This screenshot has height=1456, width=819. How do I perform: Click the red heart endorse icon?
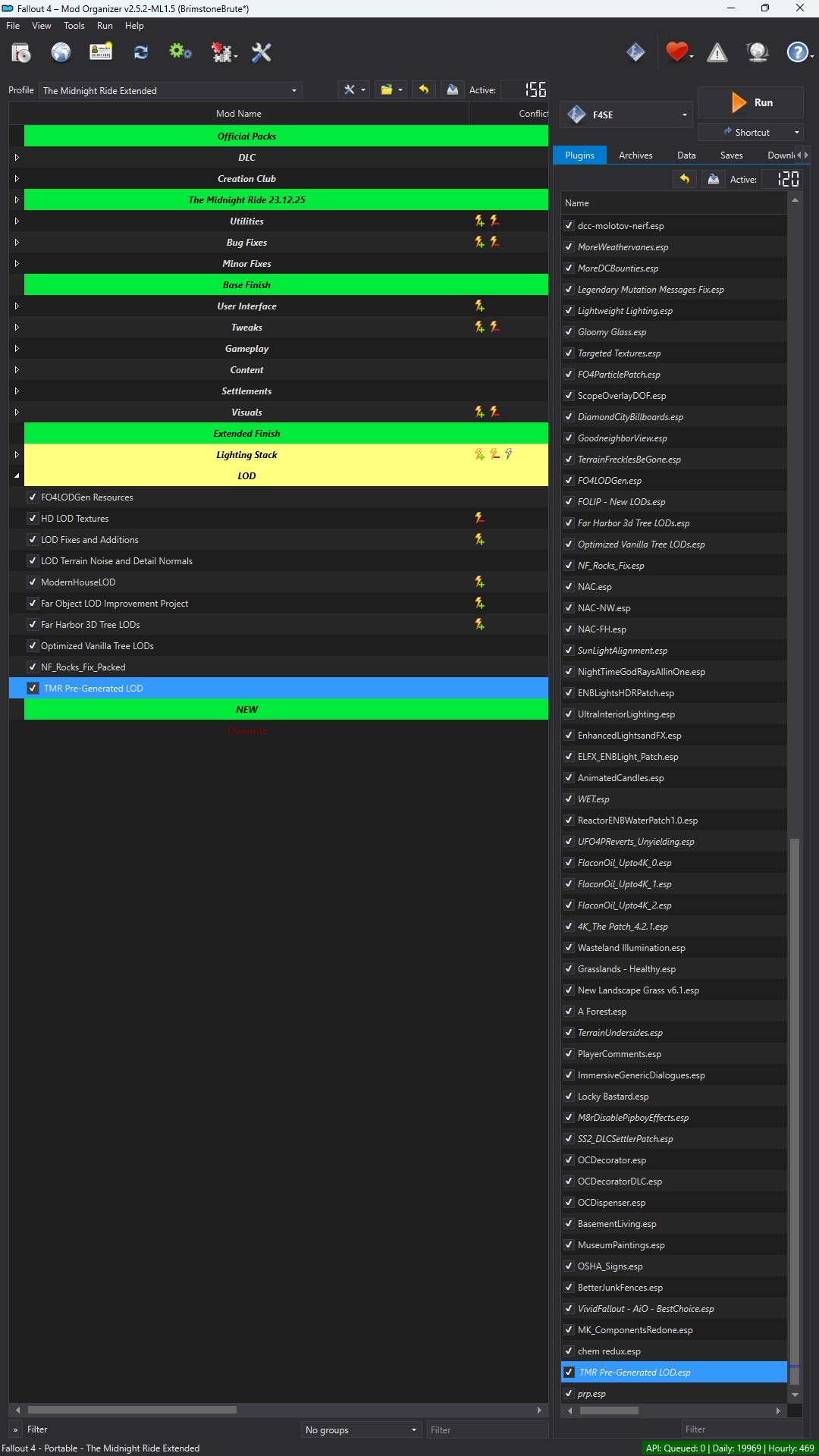tap(677, 52)
